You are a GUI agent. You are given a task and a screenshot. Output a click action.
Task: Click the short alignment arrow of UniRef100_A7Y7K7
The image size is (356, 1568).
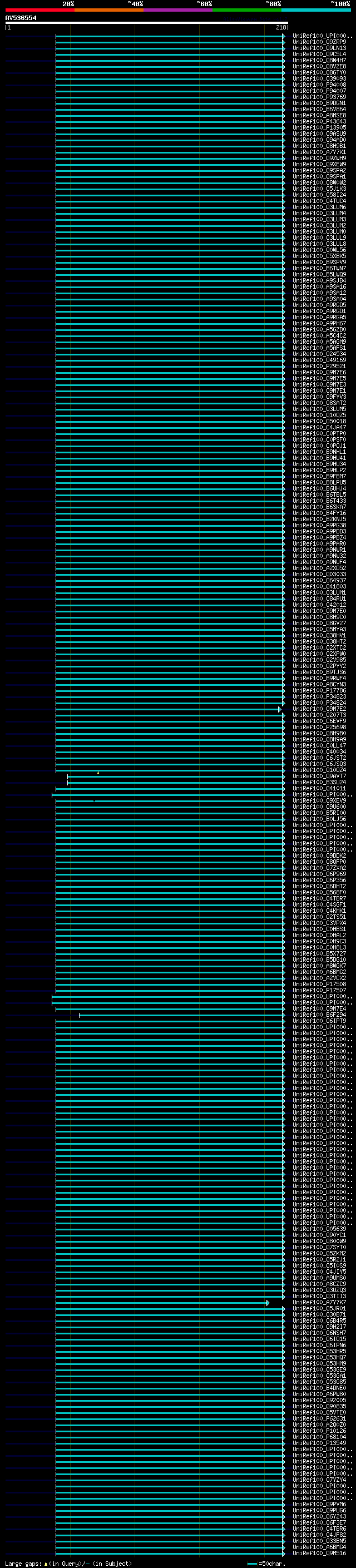coord(162,1303)
